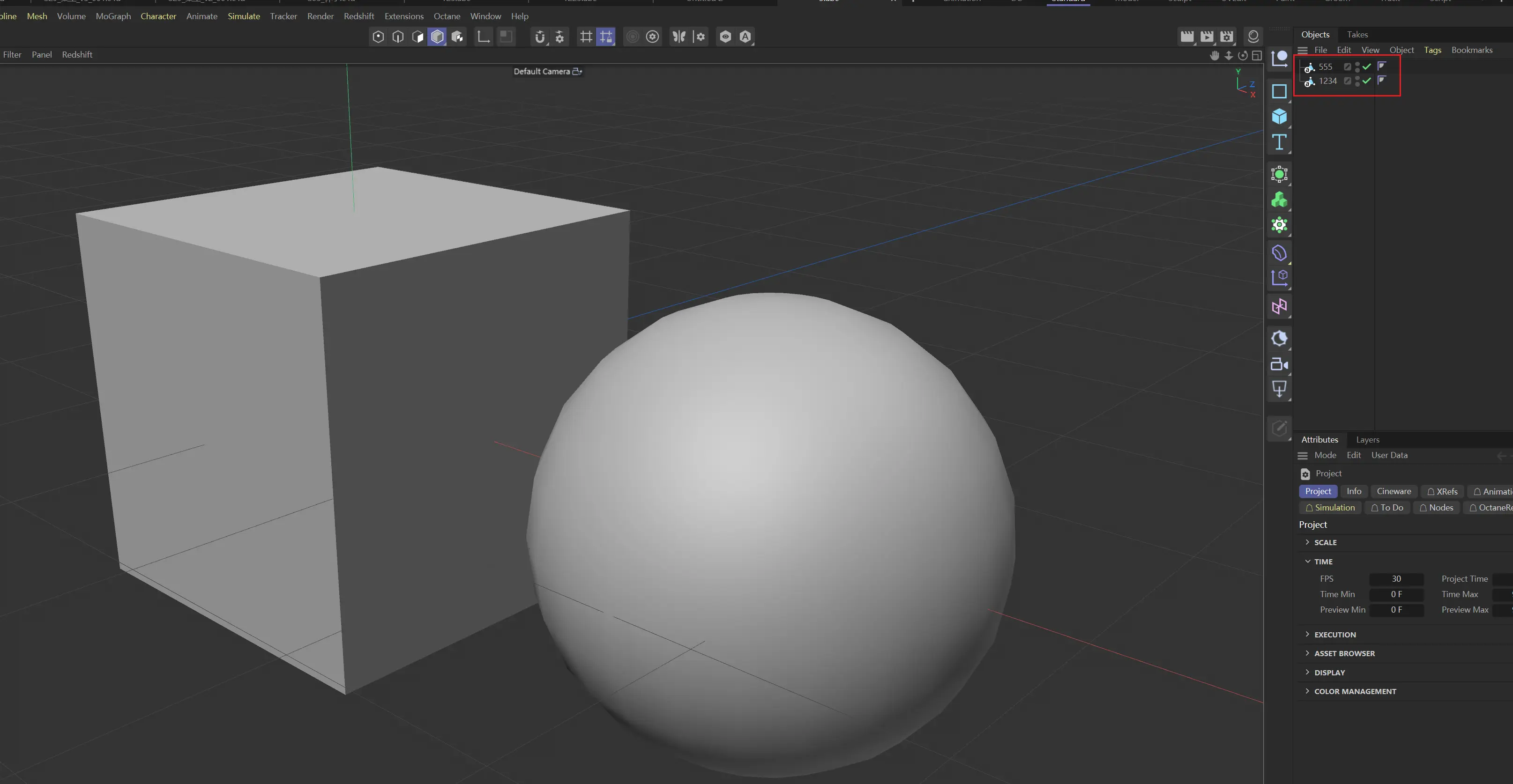Viewport: 1513px width, 784px height.
Task: Switch to the Takes tab
Action: click(x=1357, y=35)
